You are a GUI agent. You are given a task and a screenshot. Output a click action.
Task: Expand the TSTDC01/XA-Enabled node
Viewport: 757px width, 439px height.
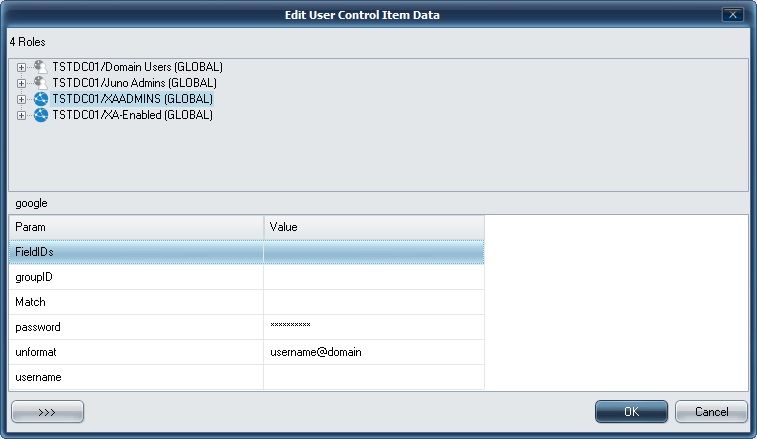pos(21,115)
